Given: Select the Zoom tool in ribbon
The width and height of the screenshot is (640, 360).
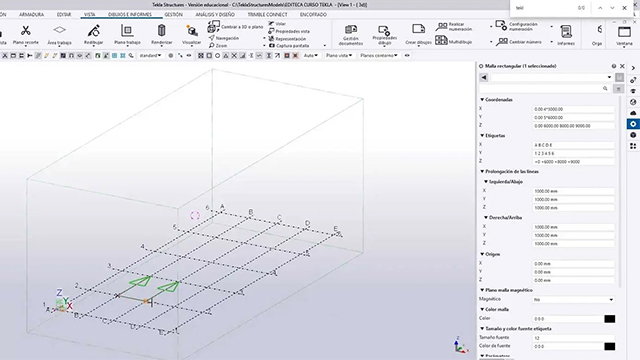Looking at the screenshot, I should tap(218, 45).
